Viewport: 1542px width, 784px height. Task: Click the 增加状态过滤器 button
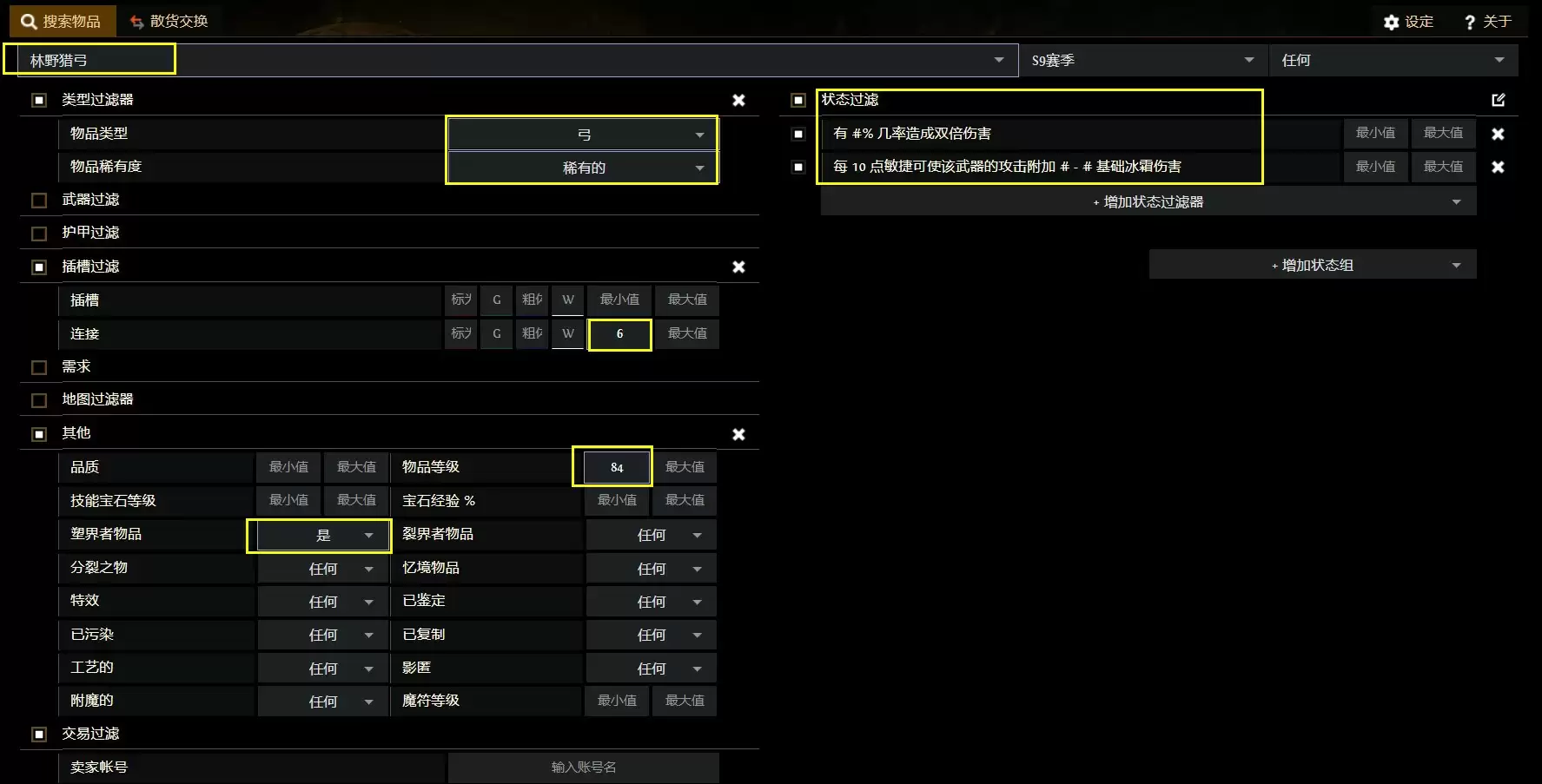pyautogui.click(x=1148, y=201)
